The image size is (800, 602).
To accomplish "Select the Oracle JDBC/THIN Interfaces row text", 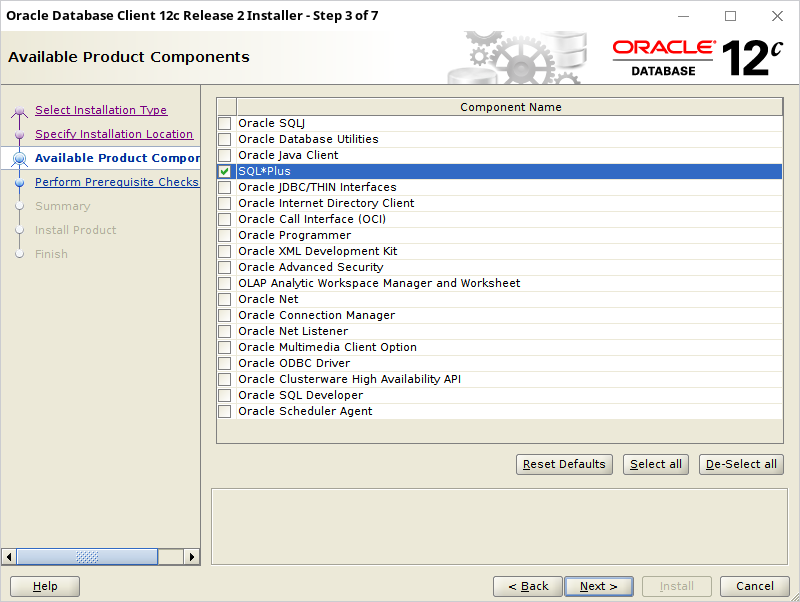I will 317,187.
